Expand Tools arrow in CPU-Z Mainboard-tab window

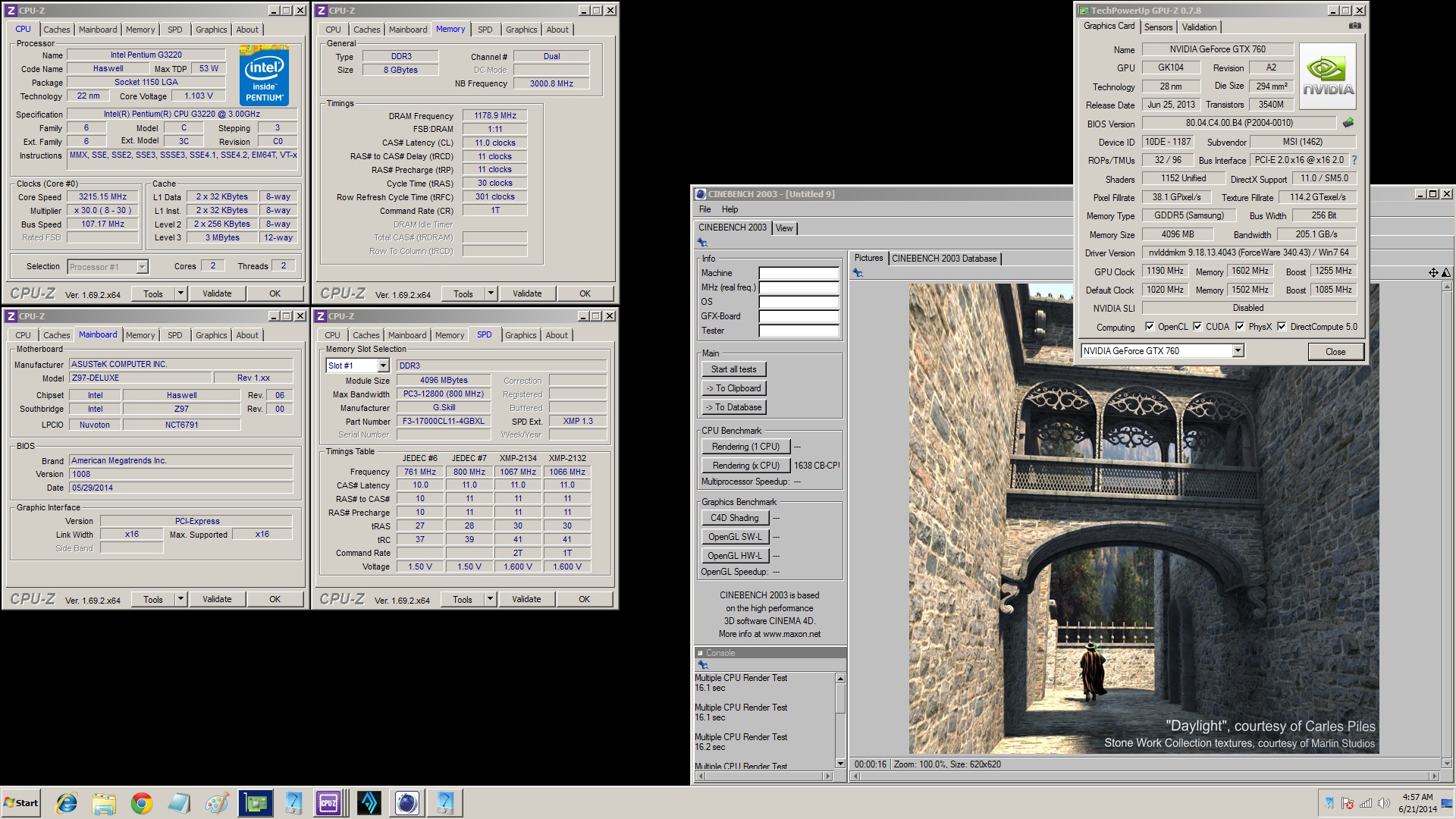coord(180,599)
